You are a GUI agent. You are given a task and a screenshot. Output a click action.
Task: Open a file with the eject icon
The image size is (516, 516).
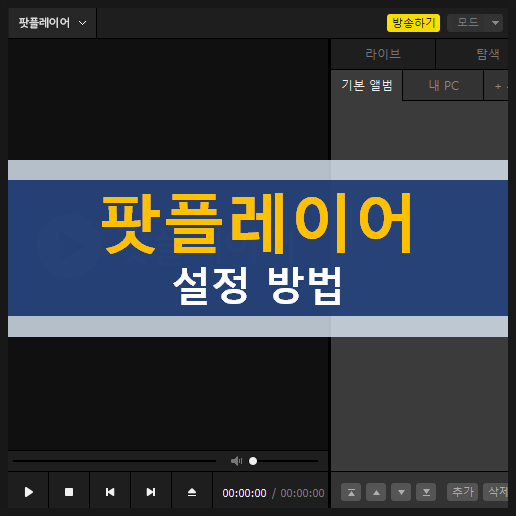click(192, 492)
